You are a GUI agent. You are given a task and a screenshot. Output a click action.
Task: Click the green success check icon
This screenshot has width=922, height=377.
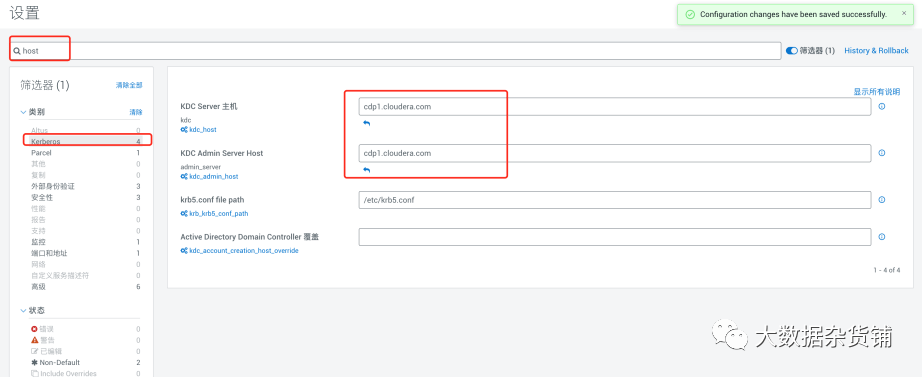[690, 14]
